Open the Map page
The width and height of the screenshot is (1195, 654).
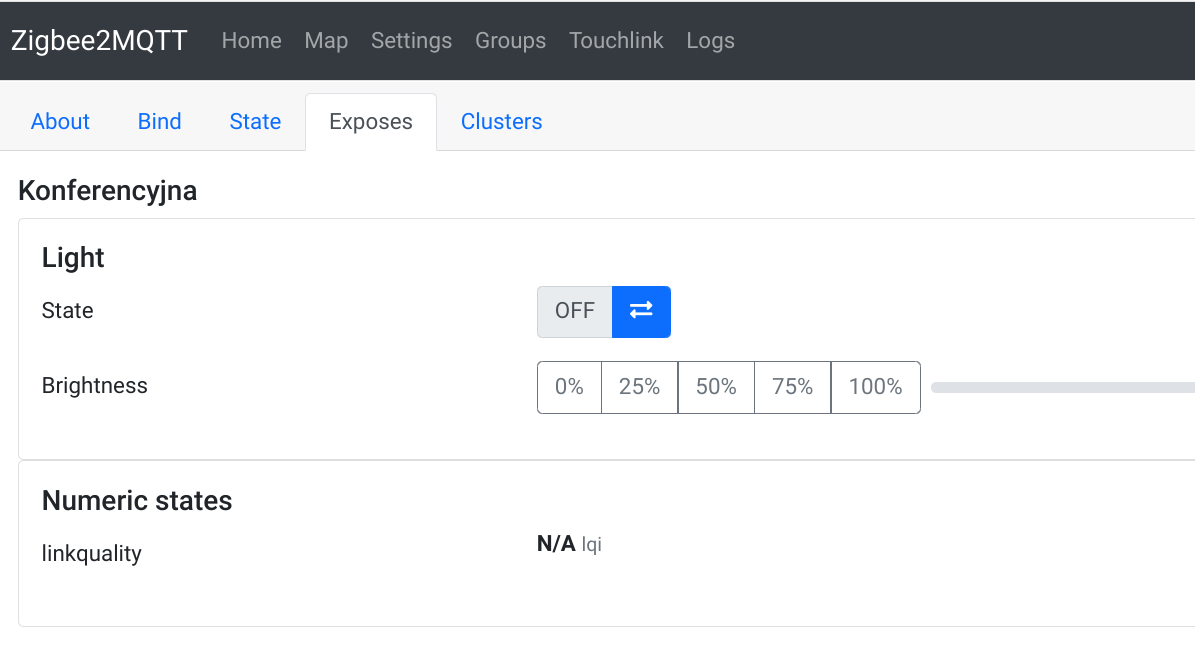[326, 41]
